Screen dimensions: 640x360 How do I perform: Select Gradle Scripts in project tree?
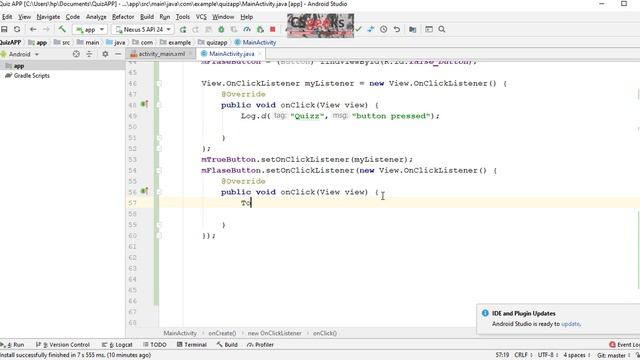tap(28, 76)
